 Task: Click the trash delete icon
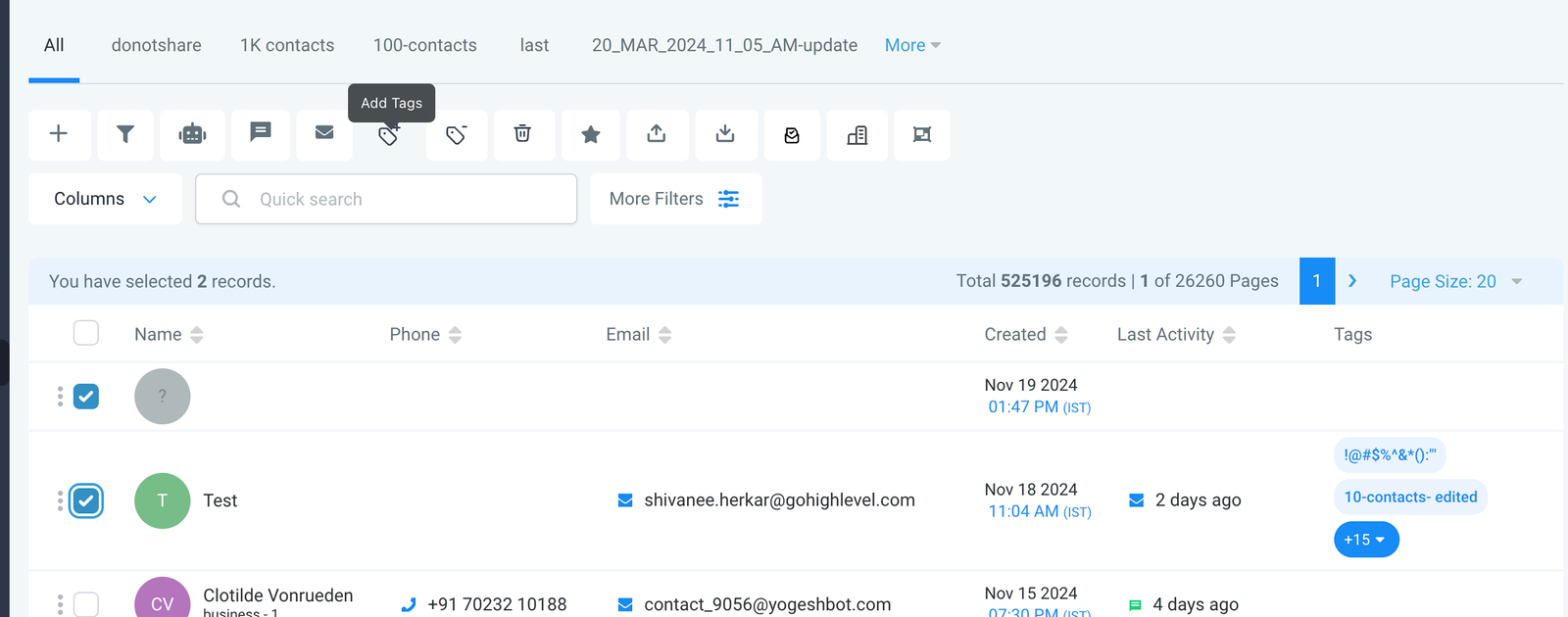tap(522, 134)
